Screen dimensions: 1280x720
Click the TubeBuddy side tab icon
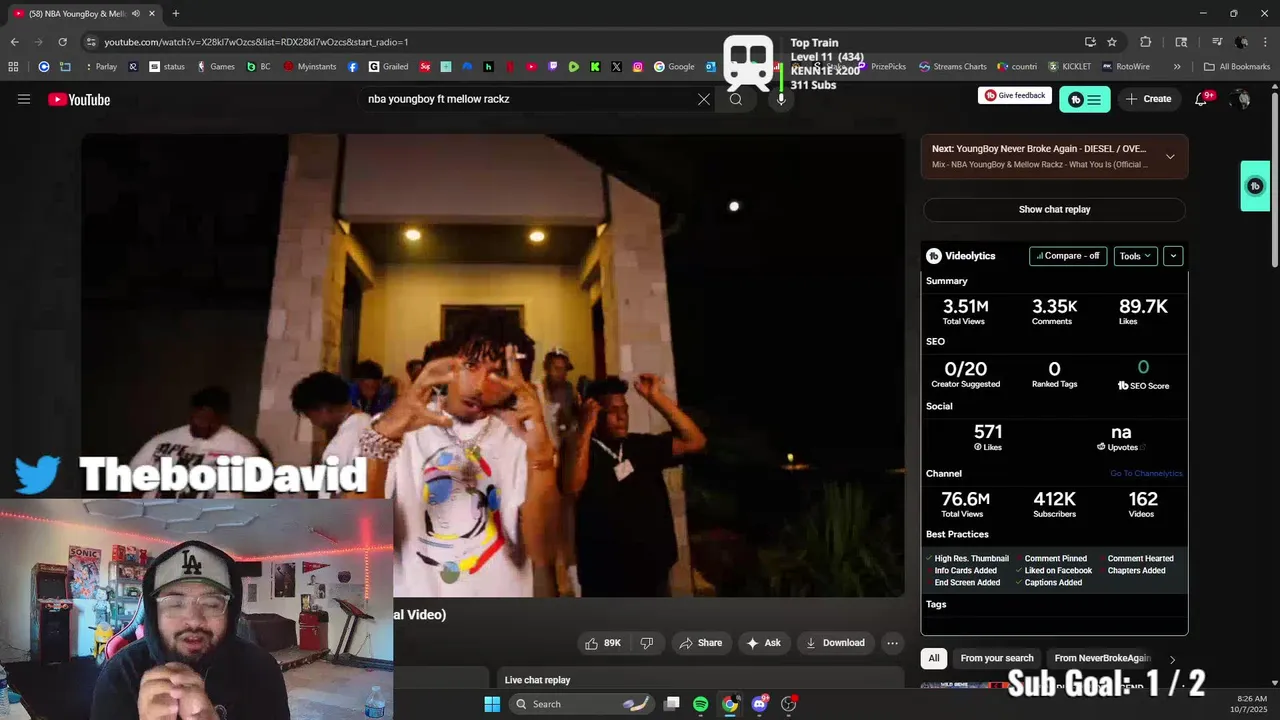(1255, 186)
